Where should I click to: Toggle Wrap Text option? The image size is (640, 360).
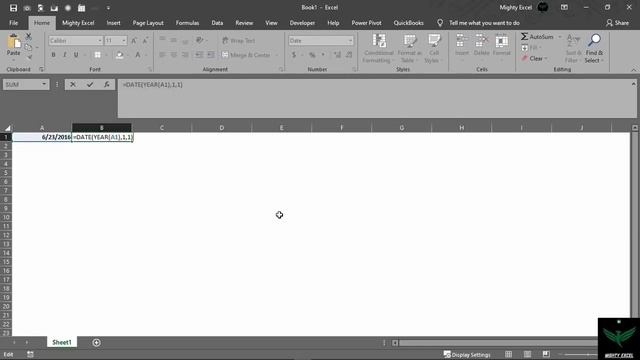click(239, 40)
